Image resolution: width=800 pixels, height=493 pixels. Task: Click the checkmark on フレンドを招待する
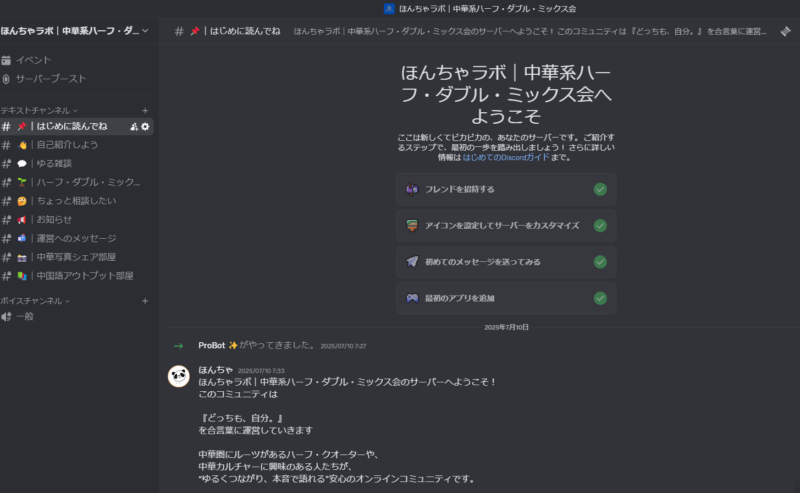point(601,189)
